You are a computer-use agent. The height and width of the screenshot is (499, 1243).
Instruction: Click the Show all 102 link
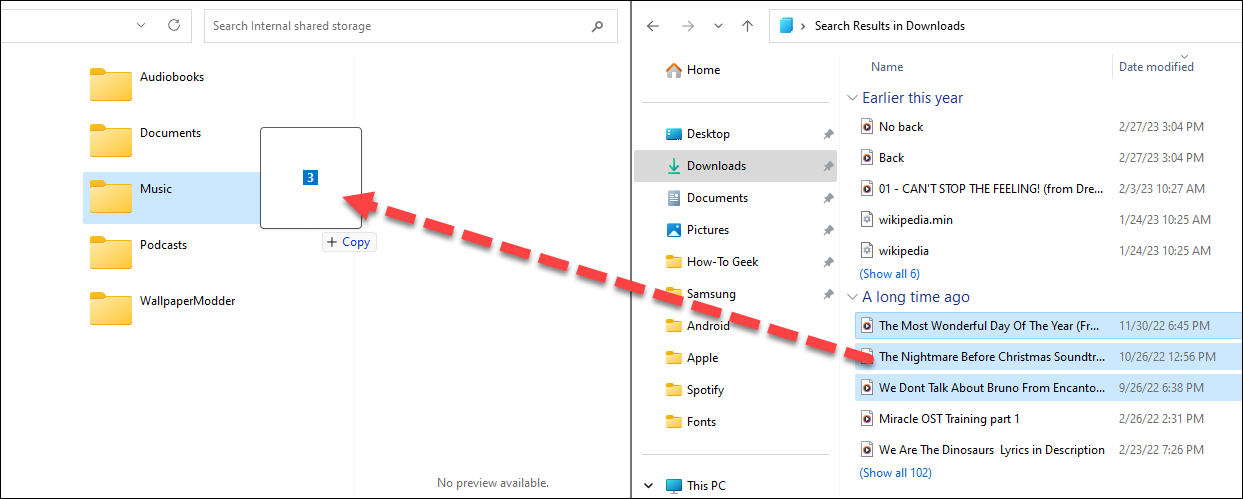click(x=895, y=473)
